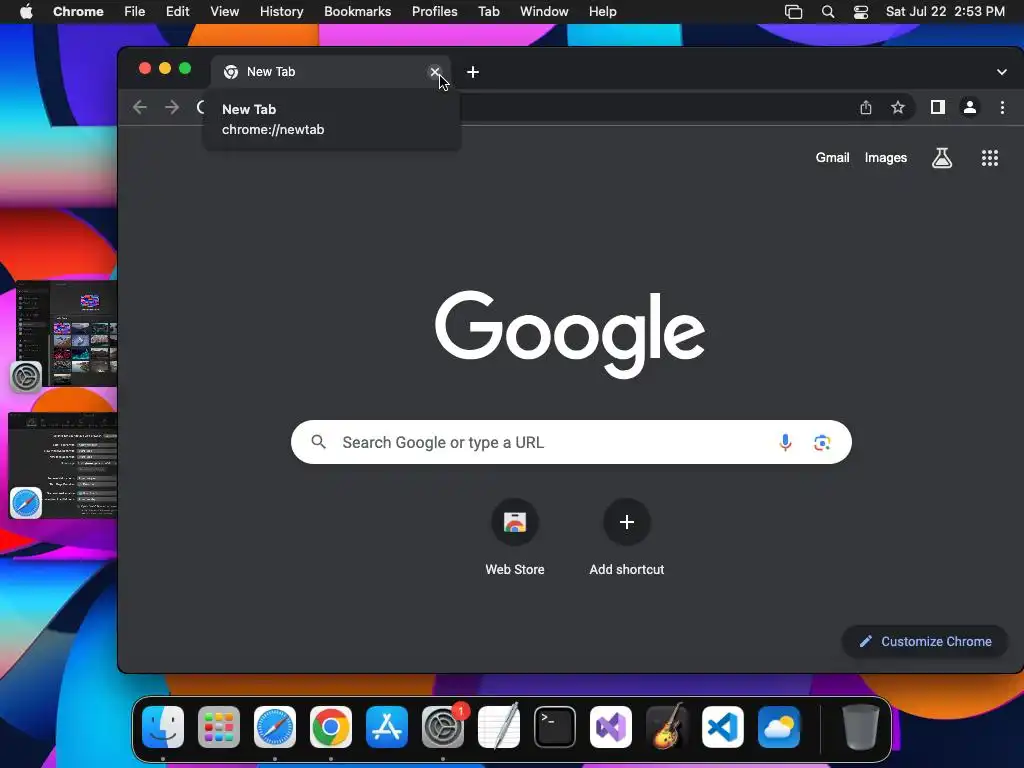
Task: Open the Images link
Action: pyautogui.click(x=886, y=157)
